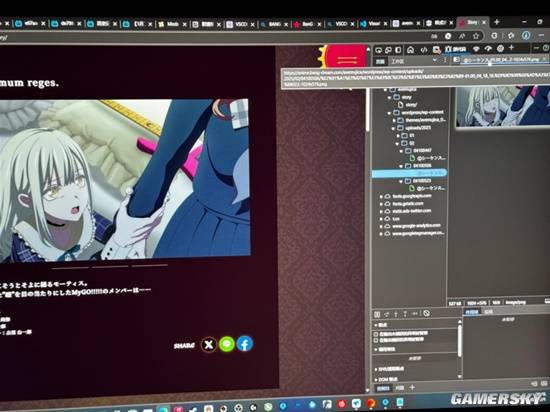Share the page via the green LINE icon
The width and height of the screenshot is (550, 412).
point(227,344)
